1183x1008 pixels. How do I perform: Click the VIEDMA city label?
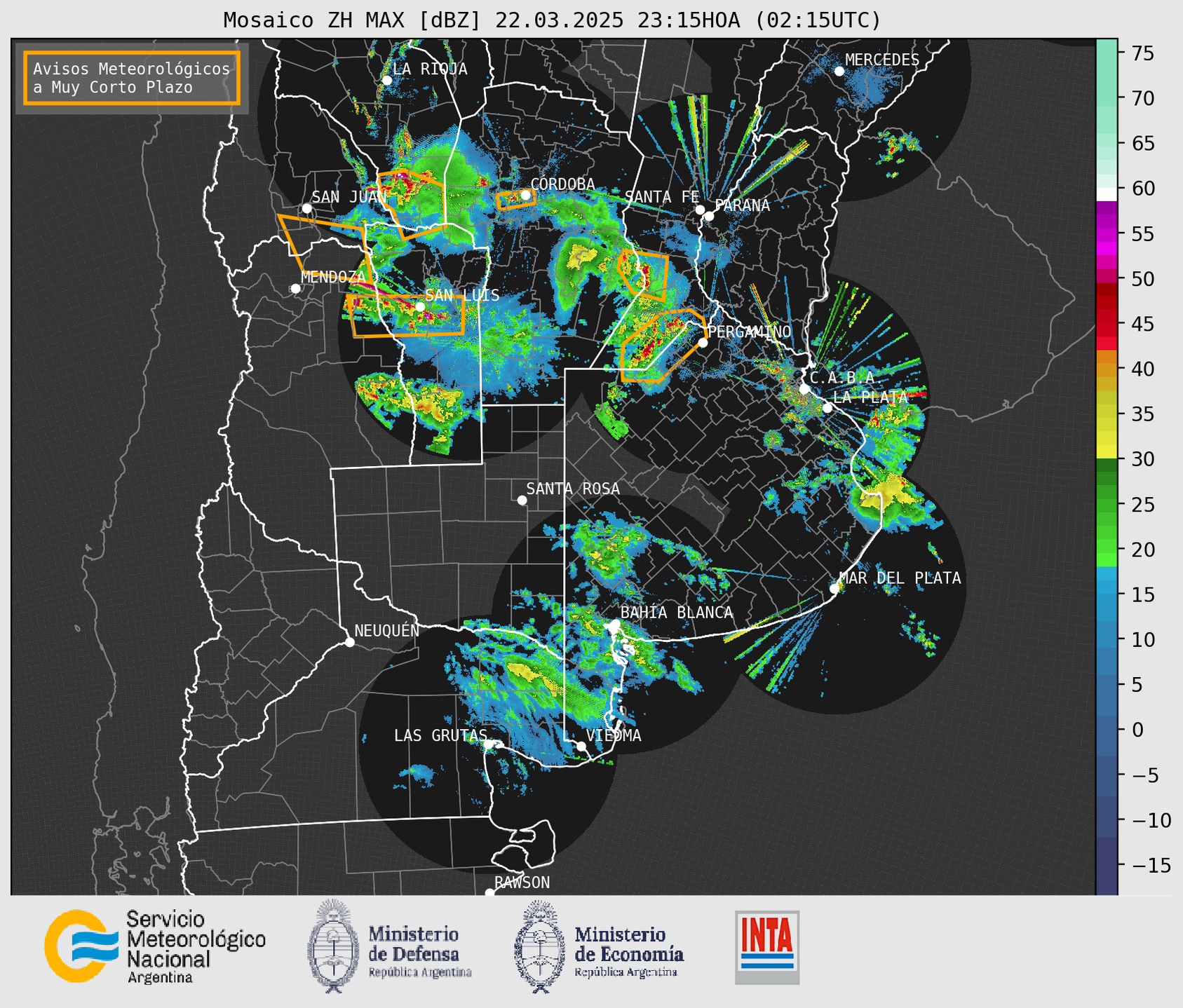tap(614, 735)
